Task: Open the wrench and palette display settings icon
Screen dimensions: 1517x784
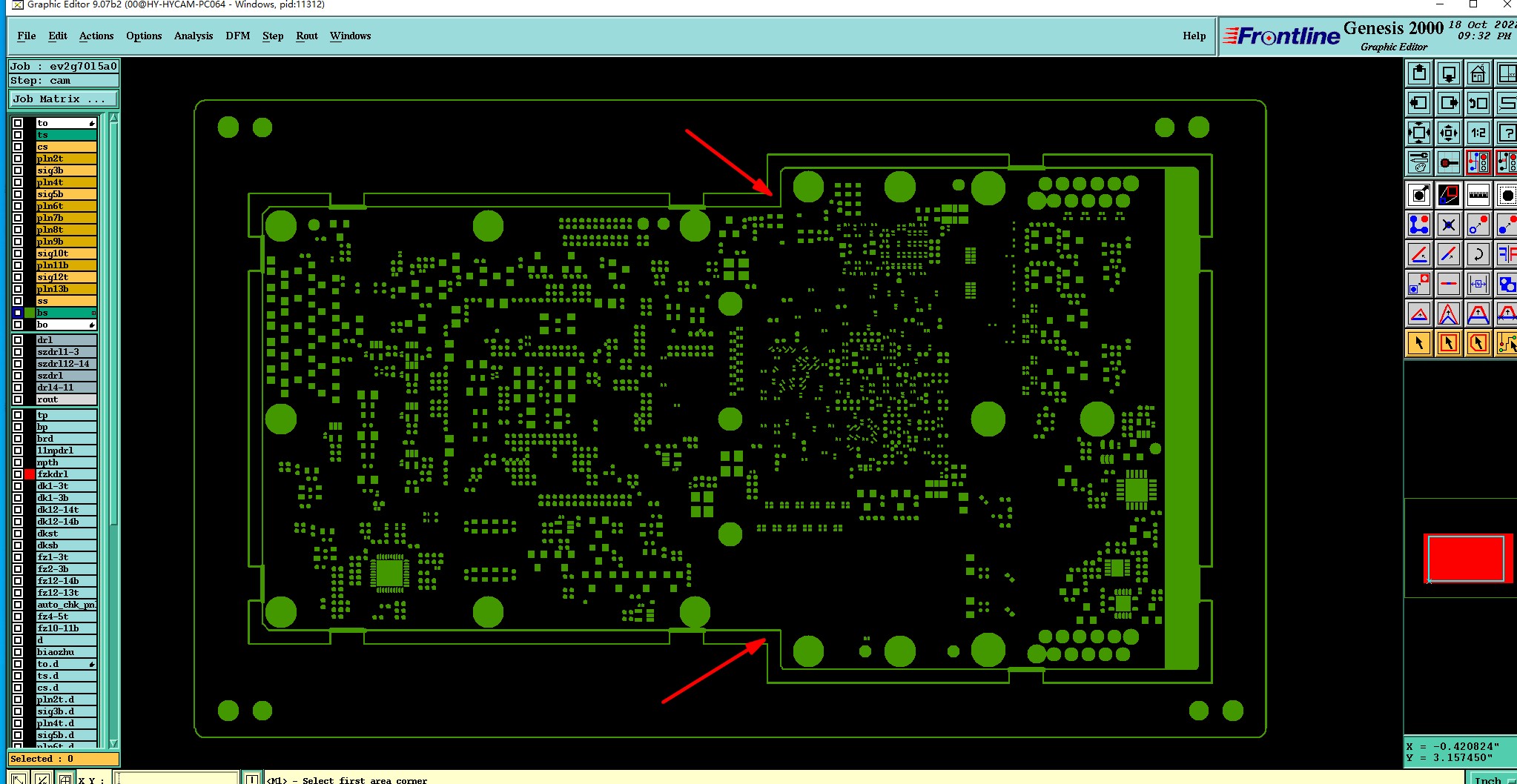Action: (1419, 162)
